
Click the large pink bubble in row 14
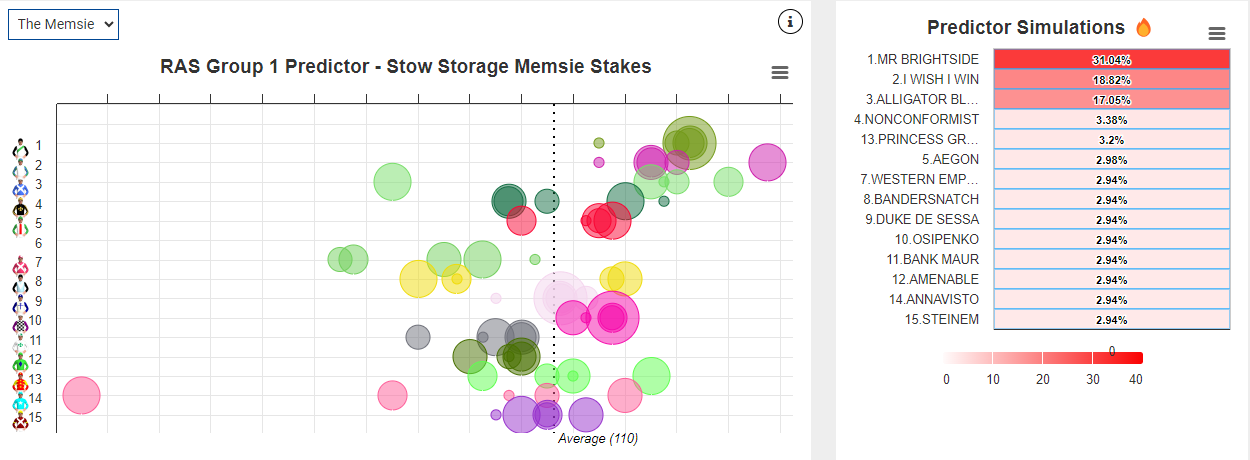81,396
